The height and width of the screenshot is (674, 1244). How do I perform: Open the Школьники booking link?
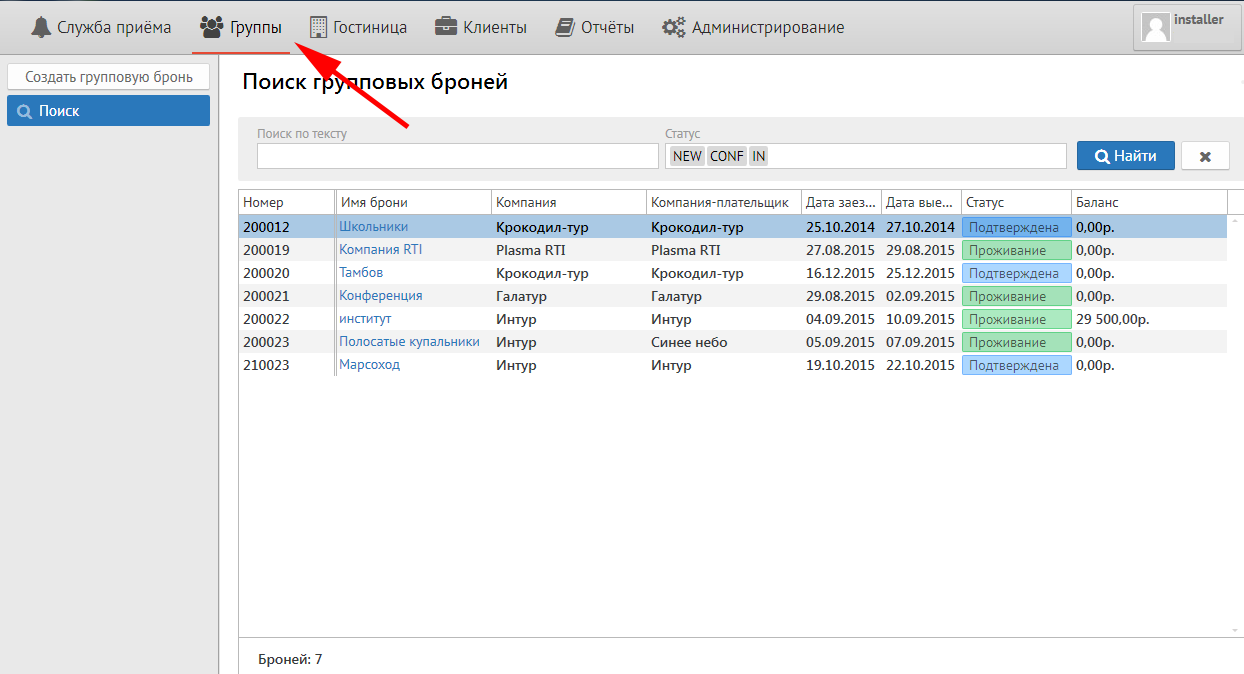(x=373, y=227)
